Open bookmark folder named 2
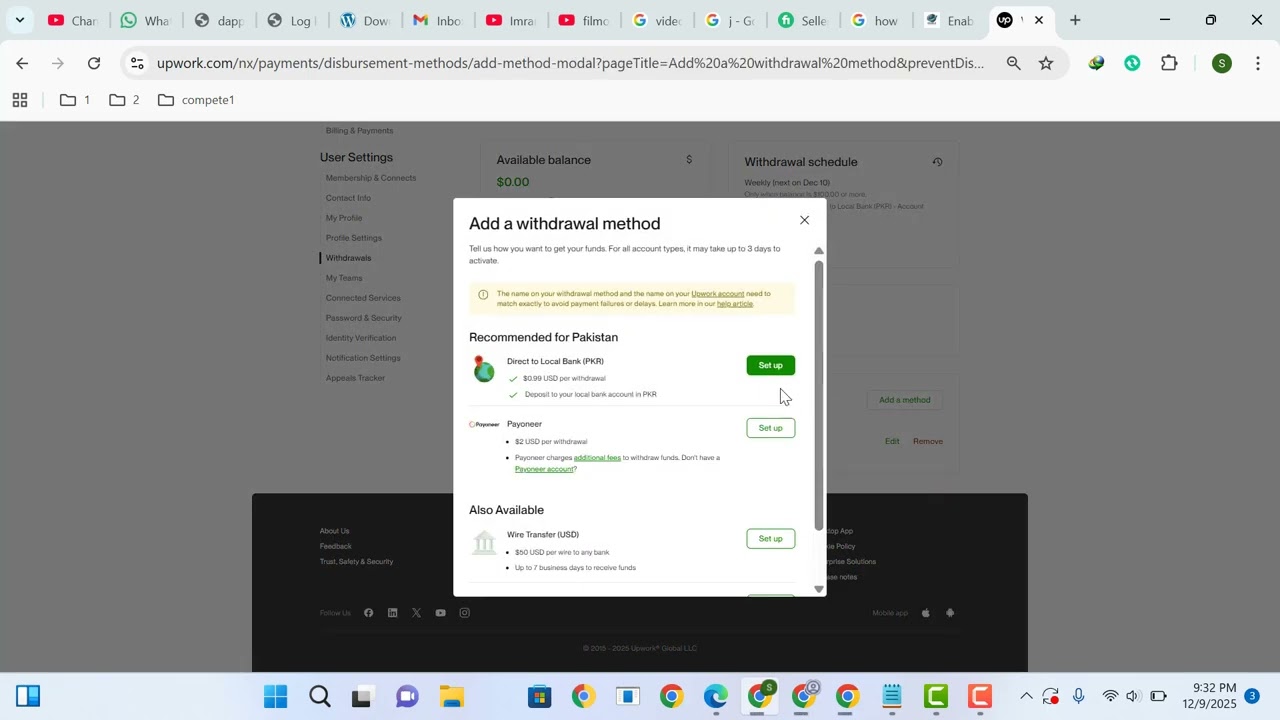Viewport: 1280px width, 720px height. point(125,100)
